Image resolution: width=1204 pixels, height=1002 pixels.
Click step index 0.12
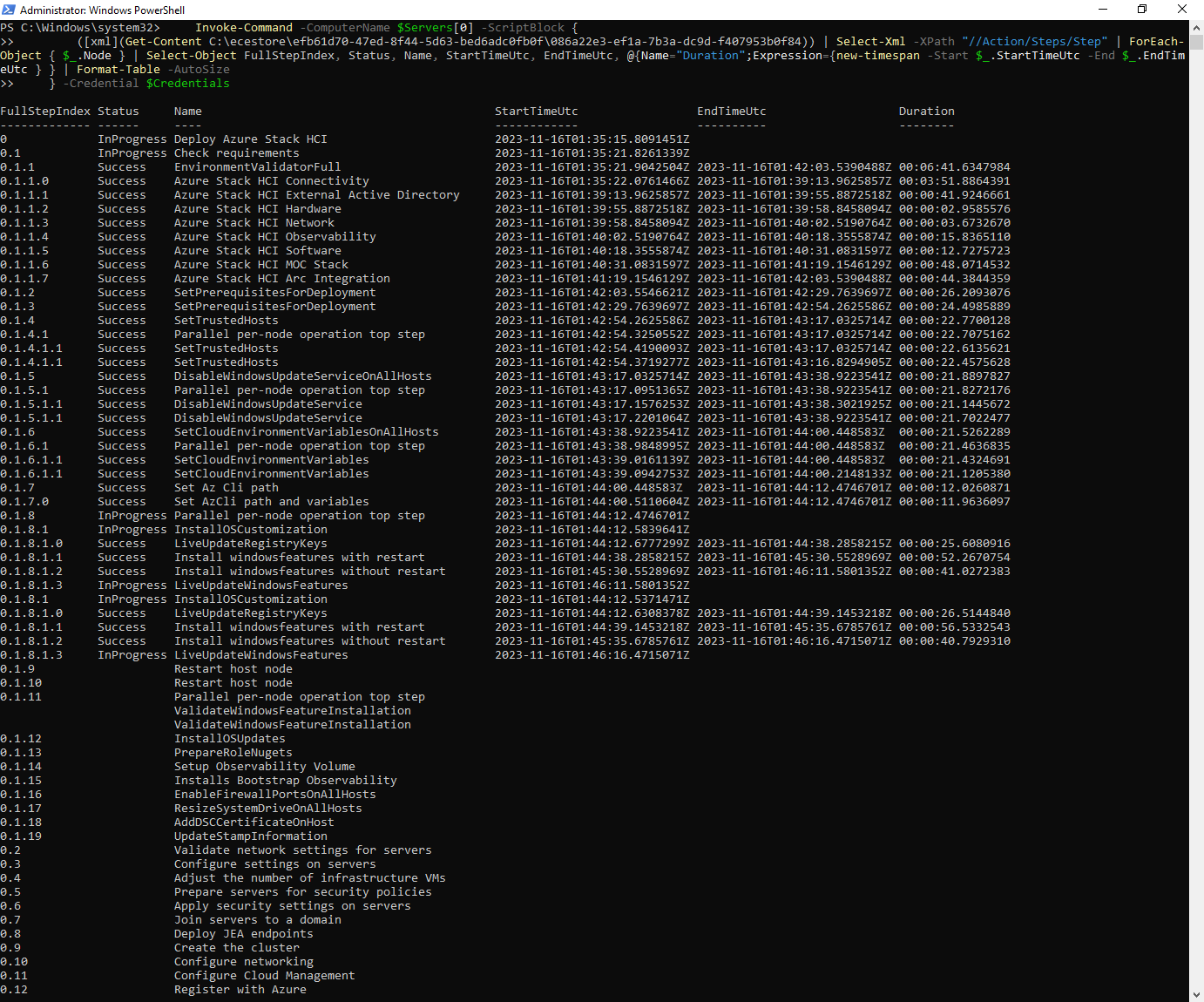(x=14, y=990)
